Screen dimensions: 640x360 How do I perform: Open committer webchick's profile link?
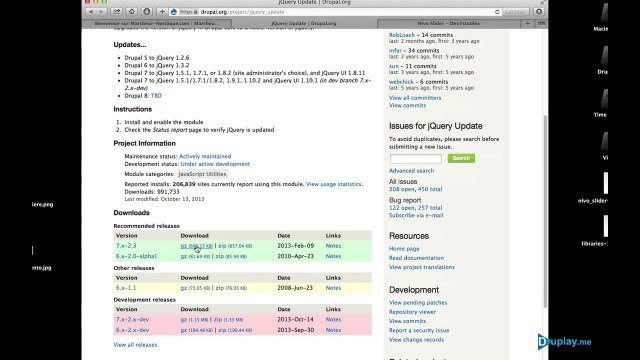point(401,82)
